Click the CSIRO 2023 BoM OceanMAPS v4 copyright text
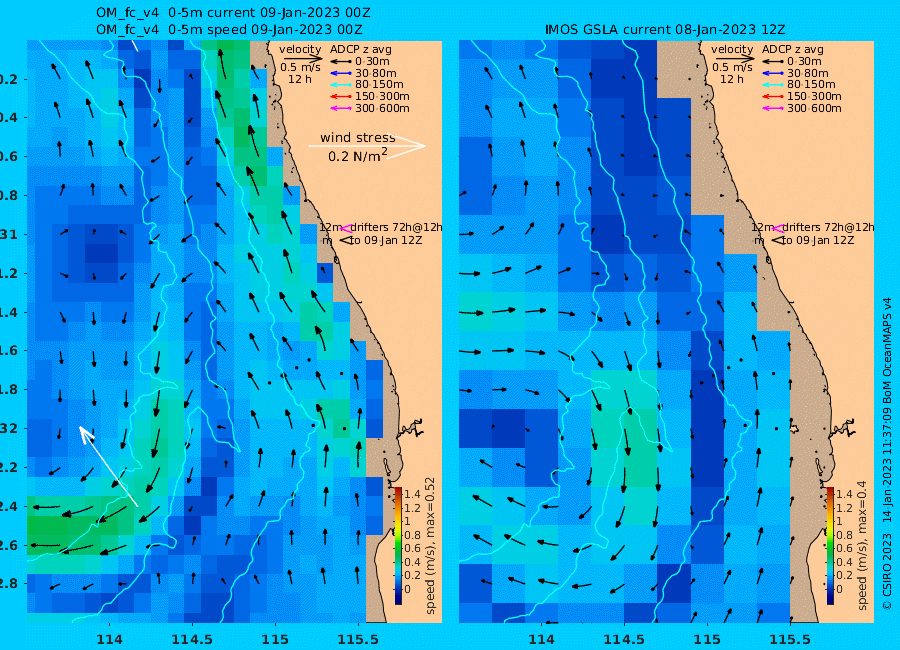Viewport: 900px width, 650px height. 887,453
